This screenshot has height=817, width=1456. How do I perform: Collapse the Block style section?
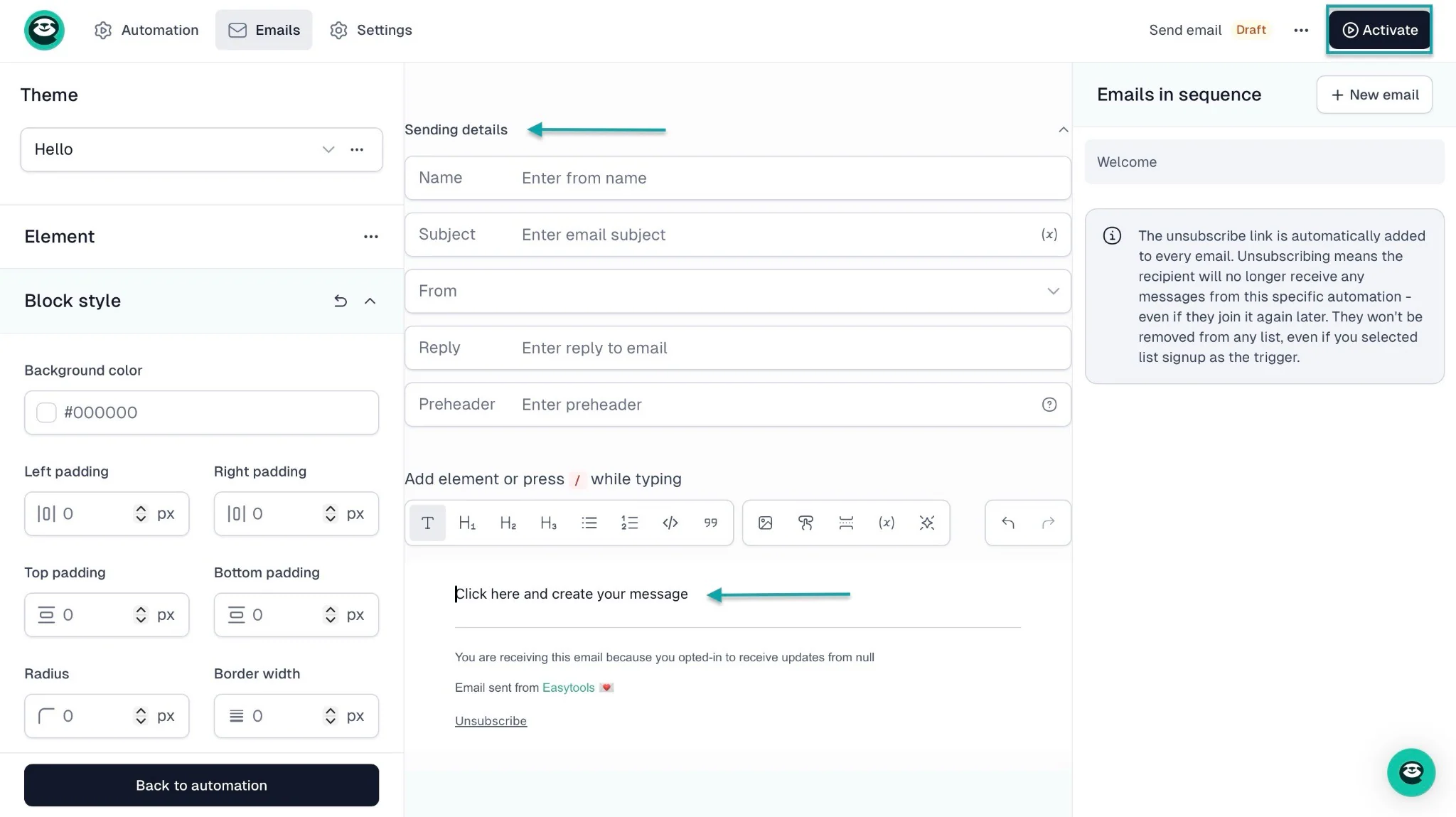pyautogui.click(x=370, y=301)
